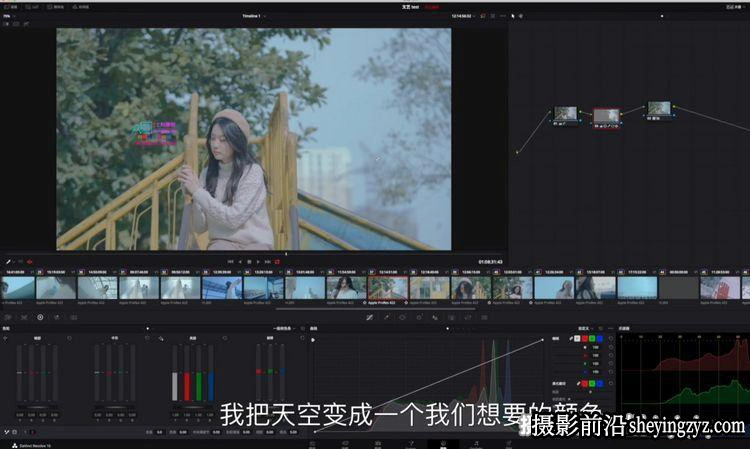Click the play forward button under the viewer

click(x=258, y=262)
